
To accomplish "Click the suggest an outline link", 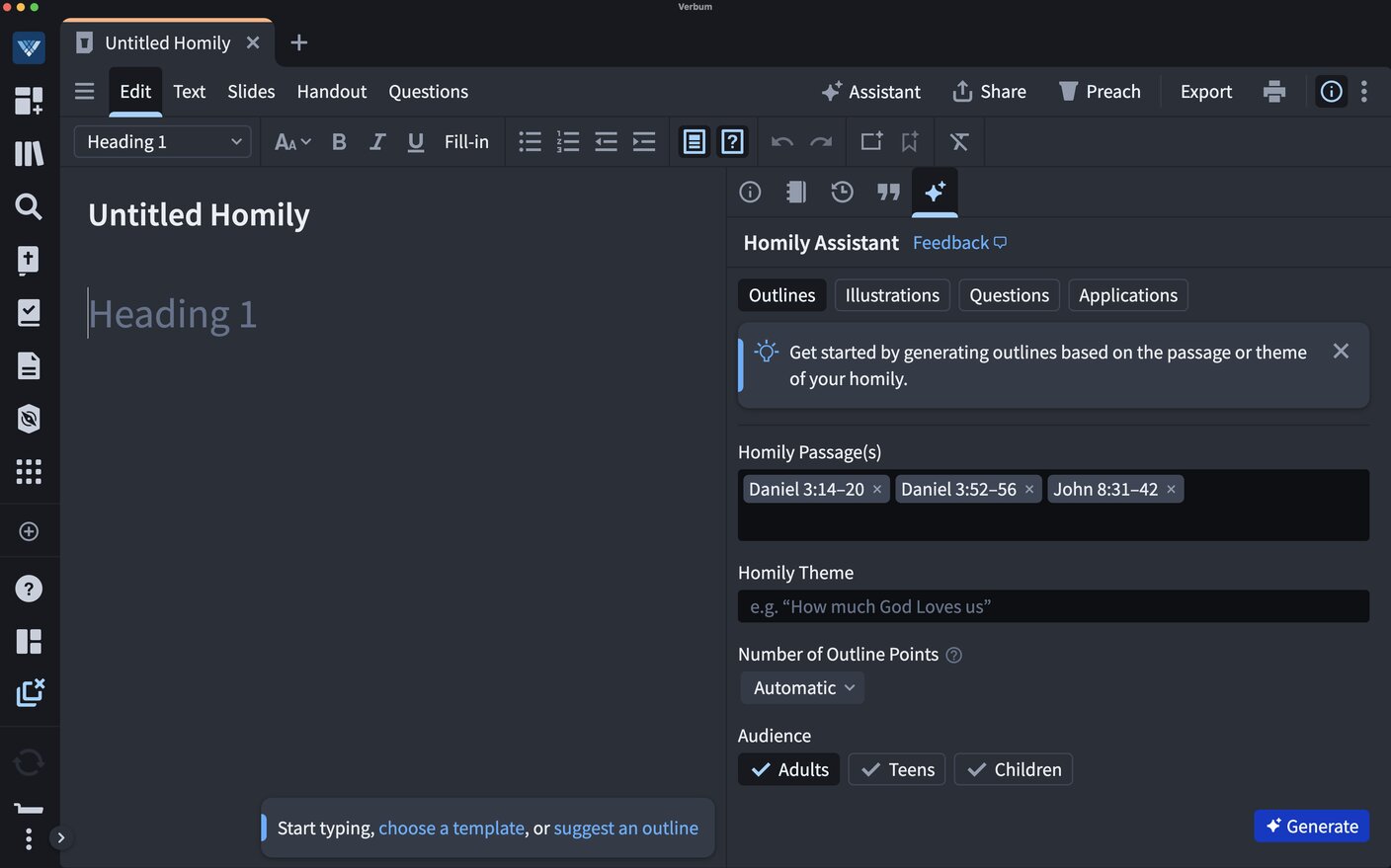I will point(626,828).
